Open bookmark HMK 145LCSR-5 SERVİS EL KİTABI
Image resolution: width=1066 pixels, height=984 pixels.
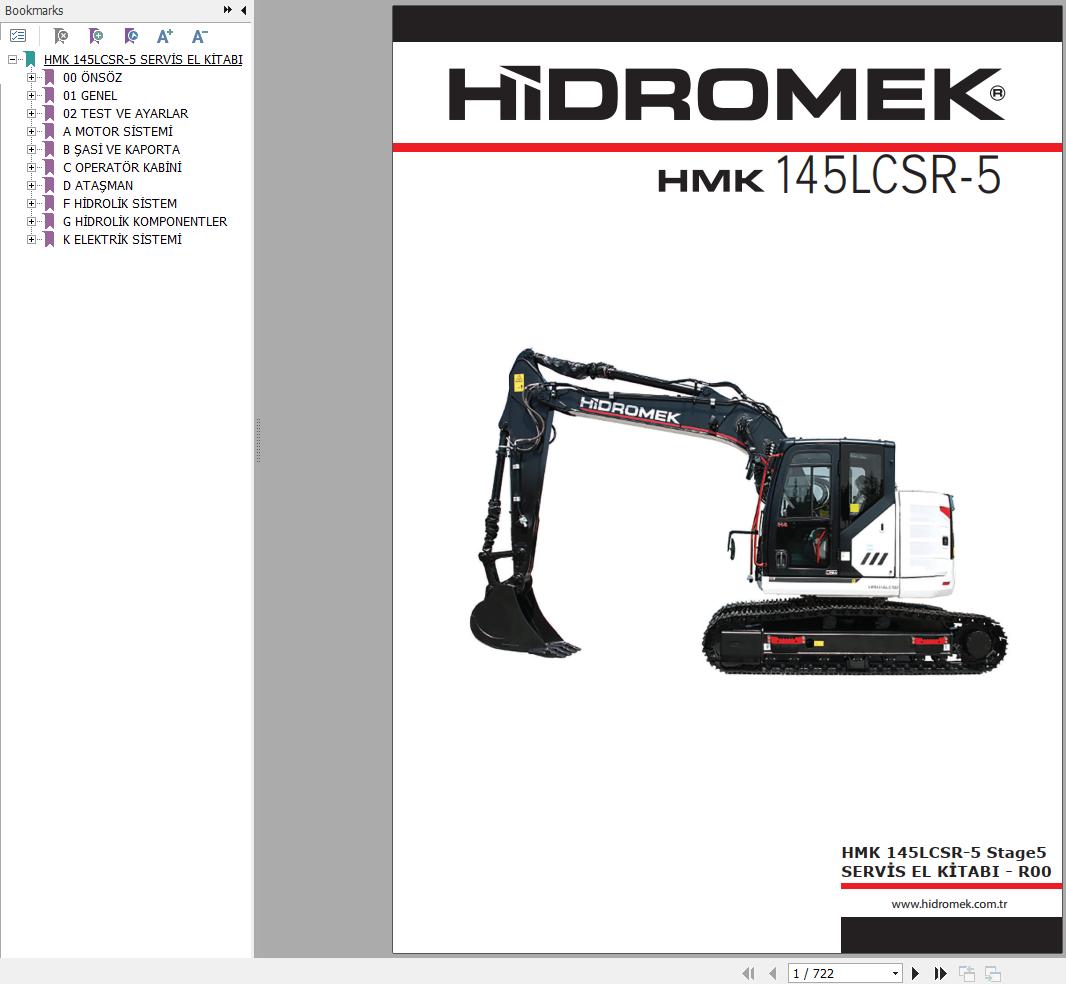pos(143,60)
